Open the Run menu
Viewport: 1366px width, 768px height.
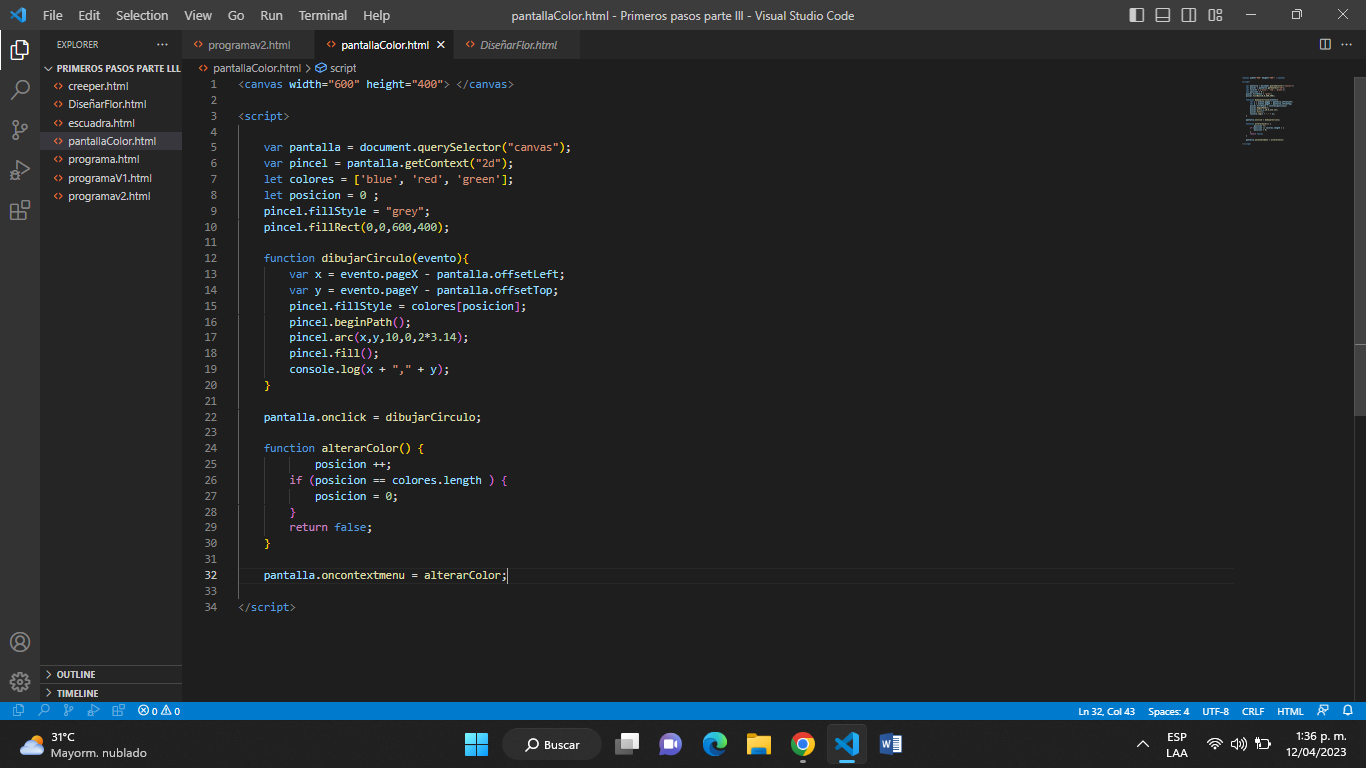[271, 15]
